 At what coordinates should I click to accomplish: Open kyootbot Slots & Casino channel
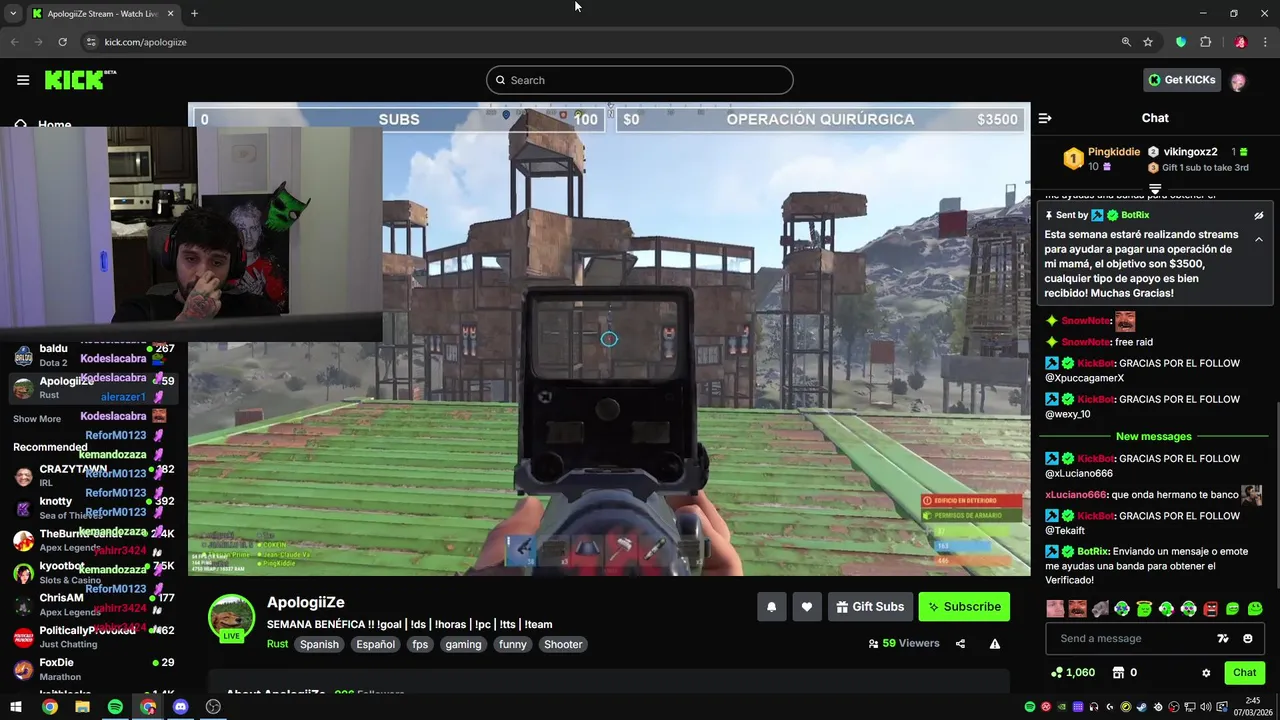click(x=94, y=573)
